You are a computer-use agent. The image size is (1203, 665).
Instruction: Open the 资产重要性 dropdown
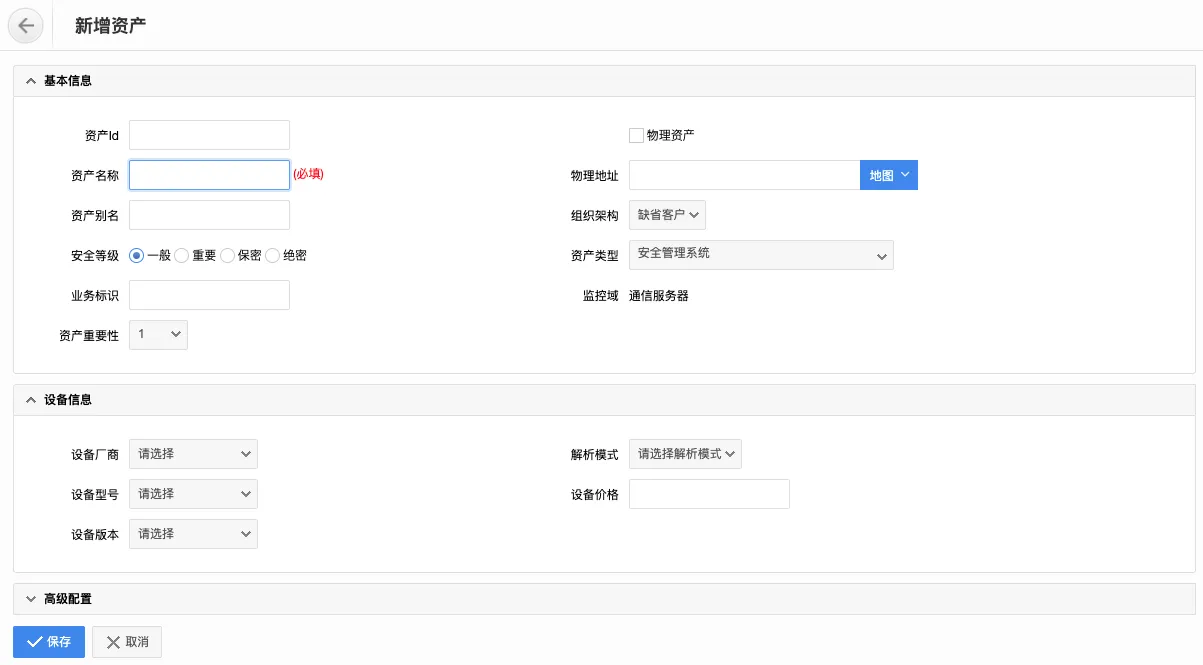coord(158,335)
